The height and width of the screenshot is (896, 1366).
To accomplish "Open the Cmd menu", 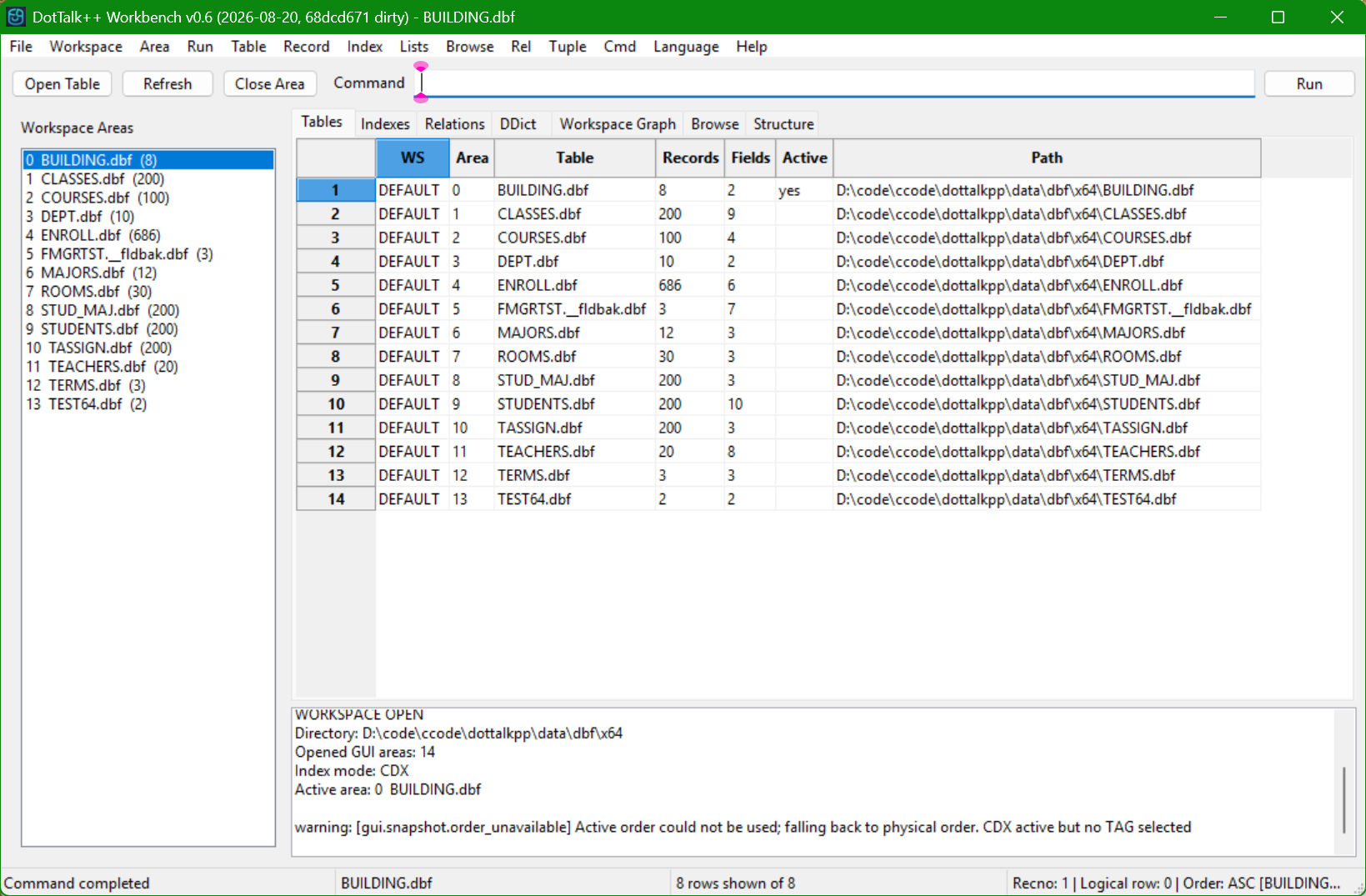I will pyautogui.click(x=620, y=47).
